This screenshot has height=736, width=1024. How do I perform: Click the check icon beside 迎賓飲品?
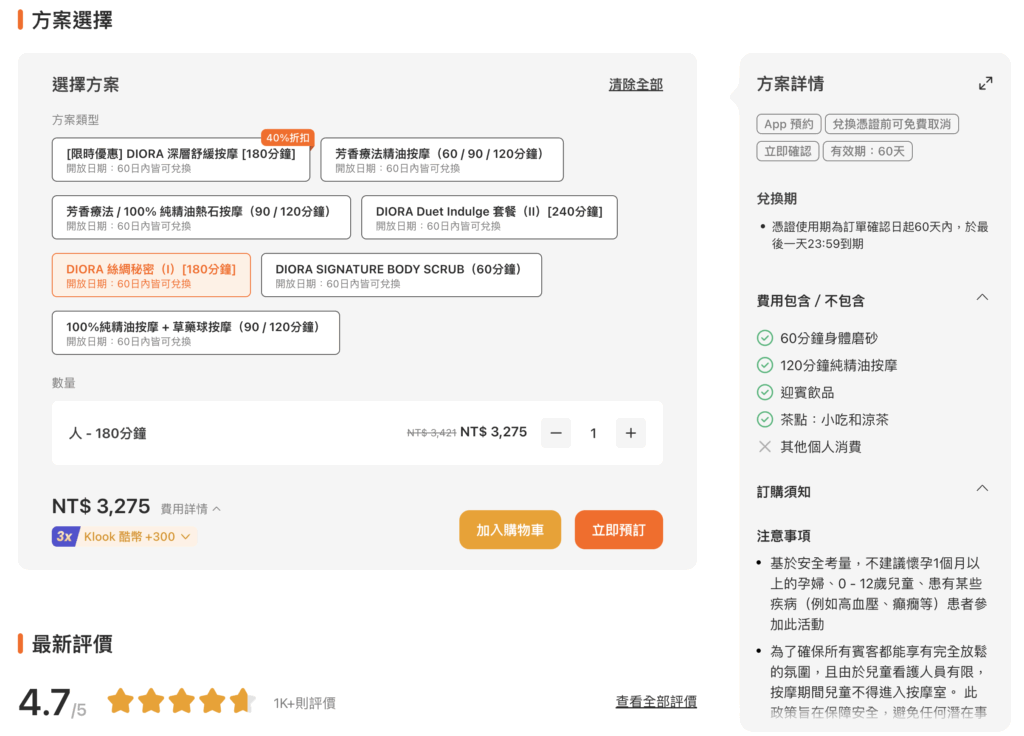point(765,392)
